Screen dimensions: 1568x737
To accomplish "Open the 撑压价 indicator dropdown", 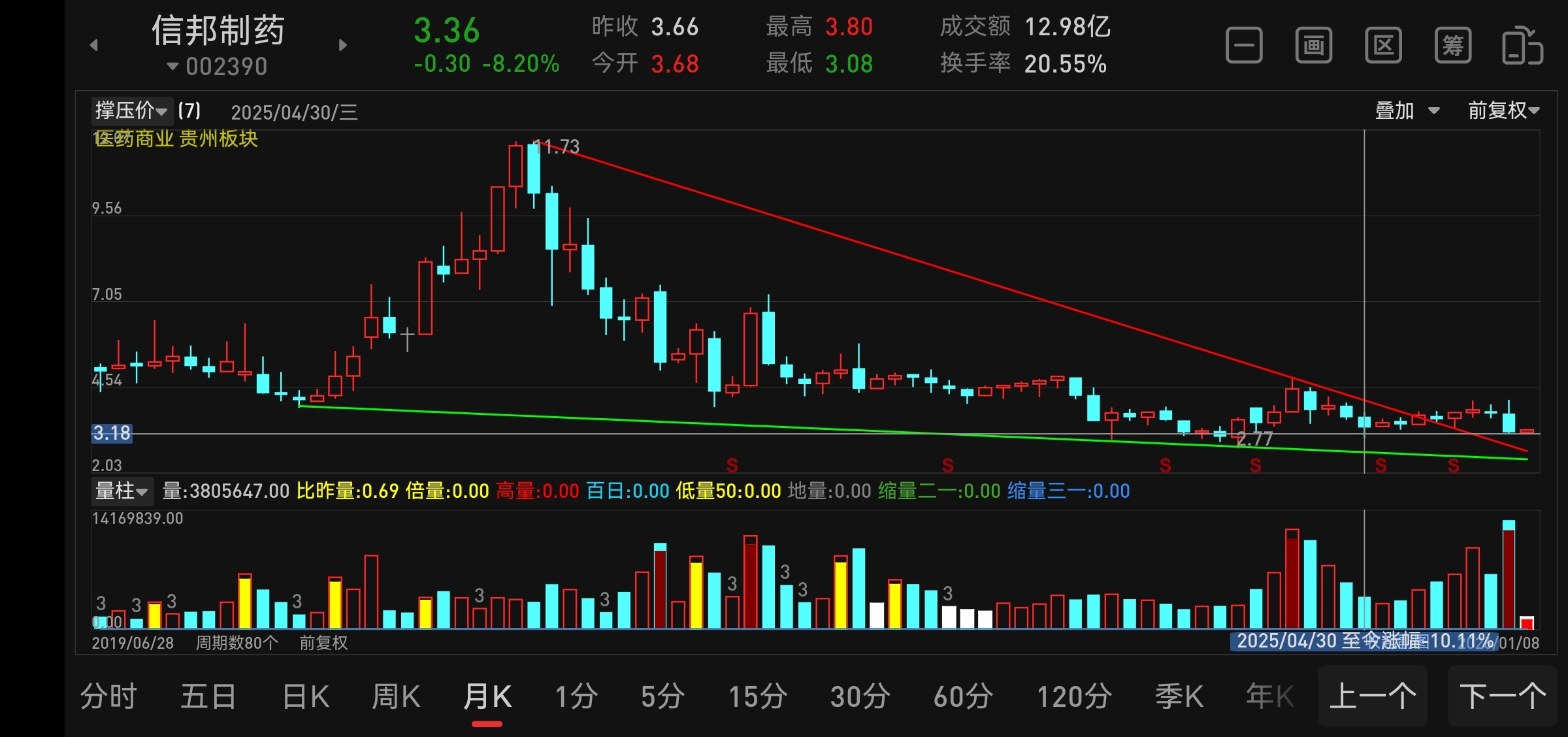I will coord(131,110).
